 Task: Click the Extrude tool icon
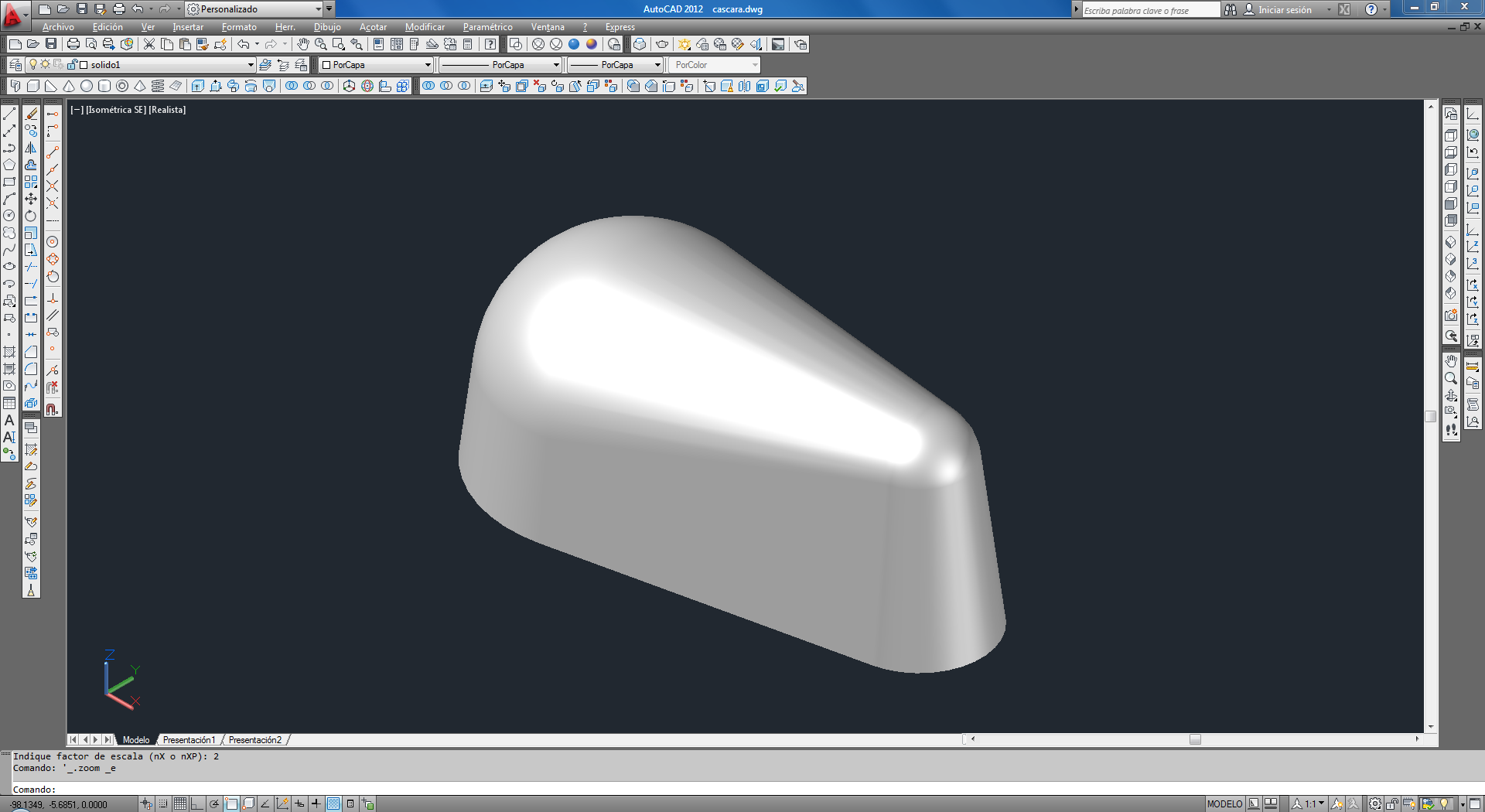click(x=198, y=86)
